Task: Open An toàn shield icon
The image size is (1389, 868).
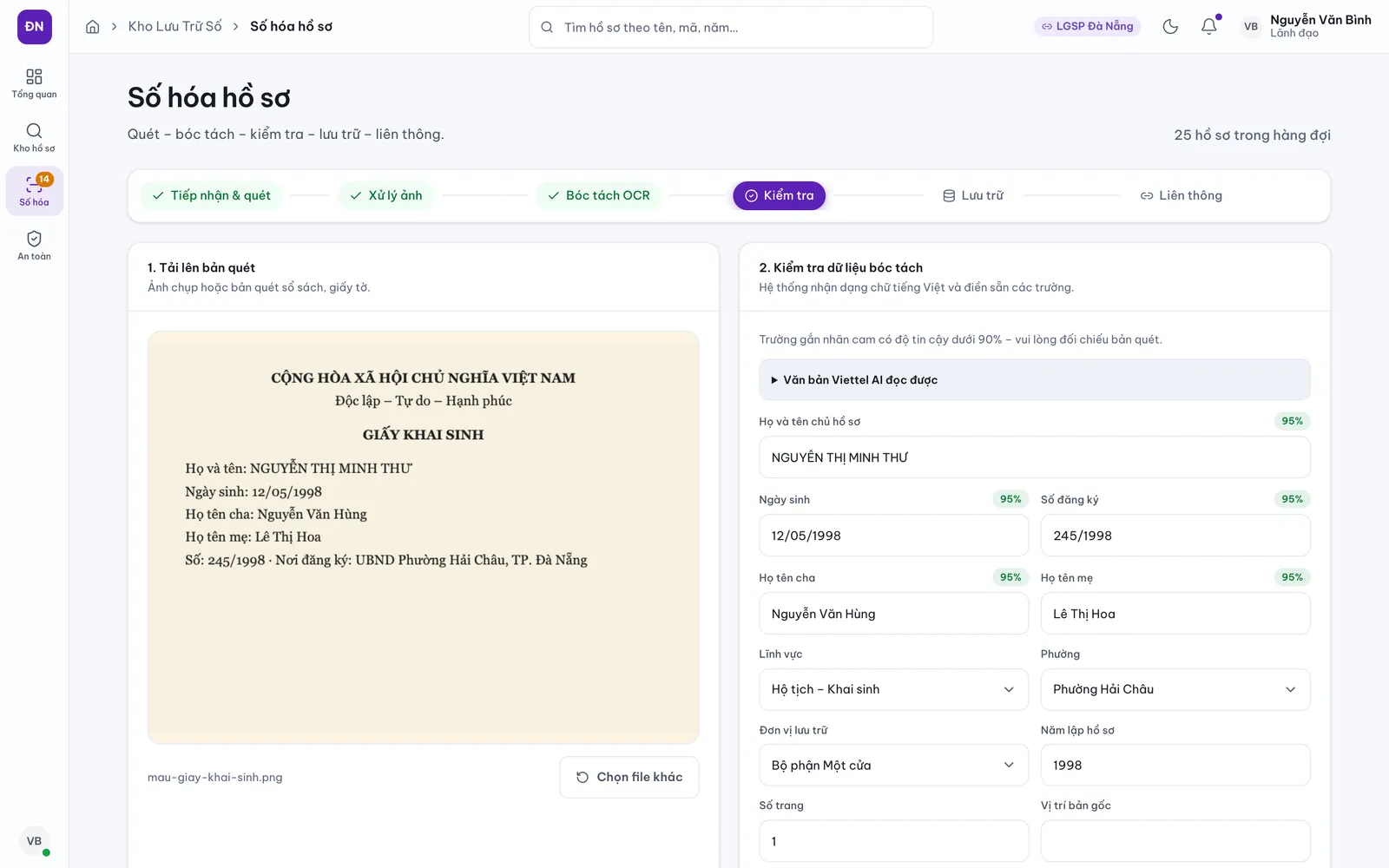Action: (34, 245)
